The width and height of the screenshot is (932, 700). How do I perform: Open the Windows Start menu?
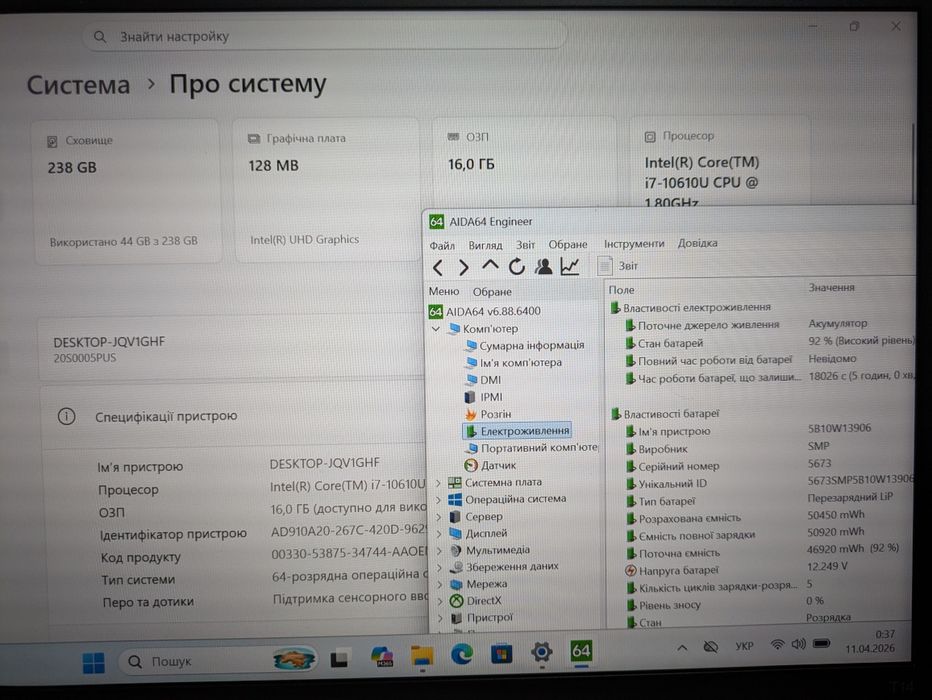pos(93,663)
